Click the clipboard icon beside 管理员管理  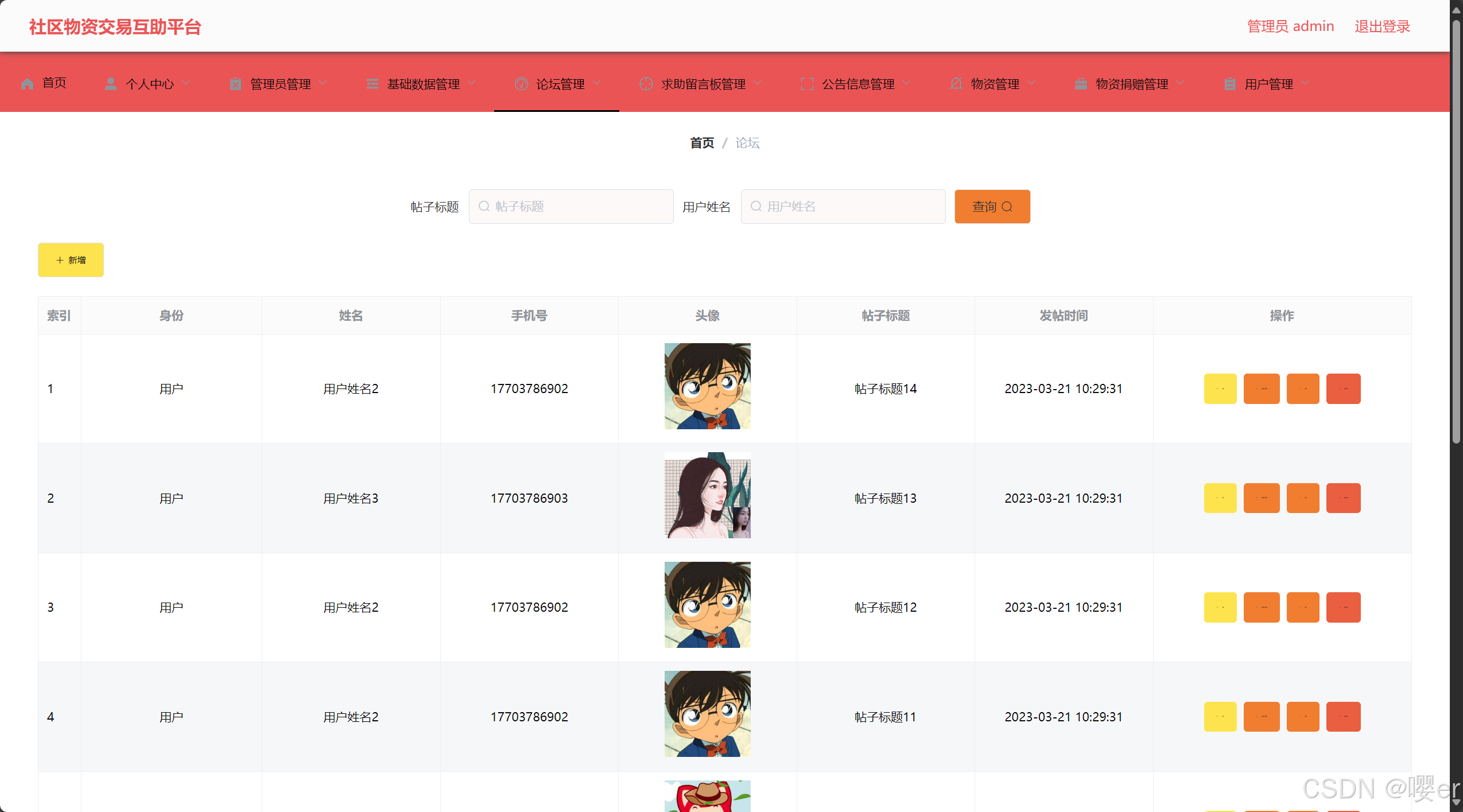point(235,84)
